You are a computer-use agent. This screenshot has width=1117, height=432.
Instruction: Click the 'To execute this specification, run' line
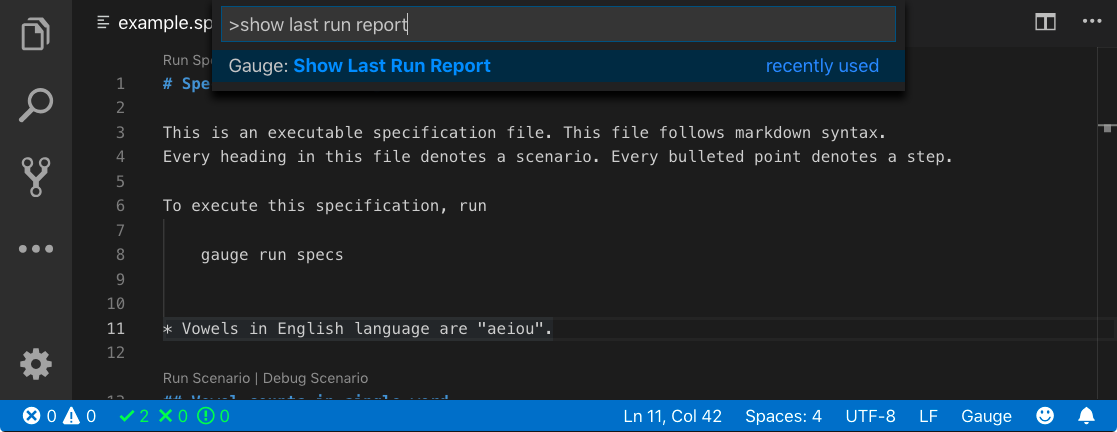click(x=325, y=206)
